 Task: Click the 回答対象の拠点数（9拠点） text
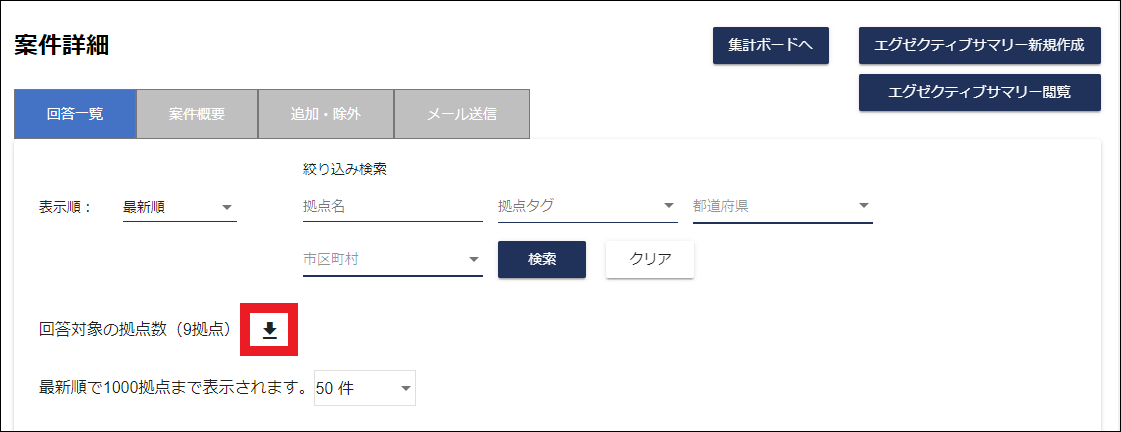(135, 329)
